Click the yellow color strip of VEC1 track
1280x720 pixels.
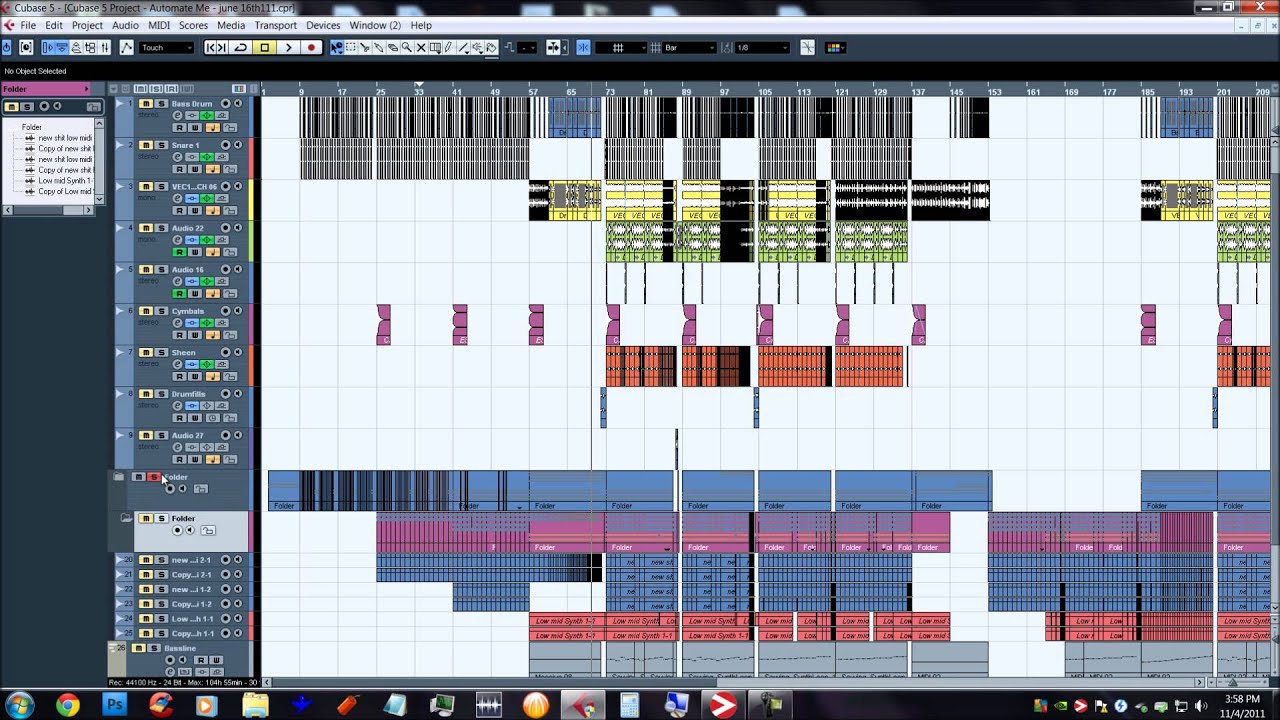(252, 200)
